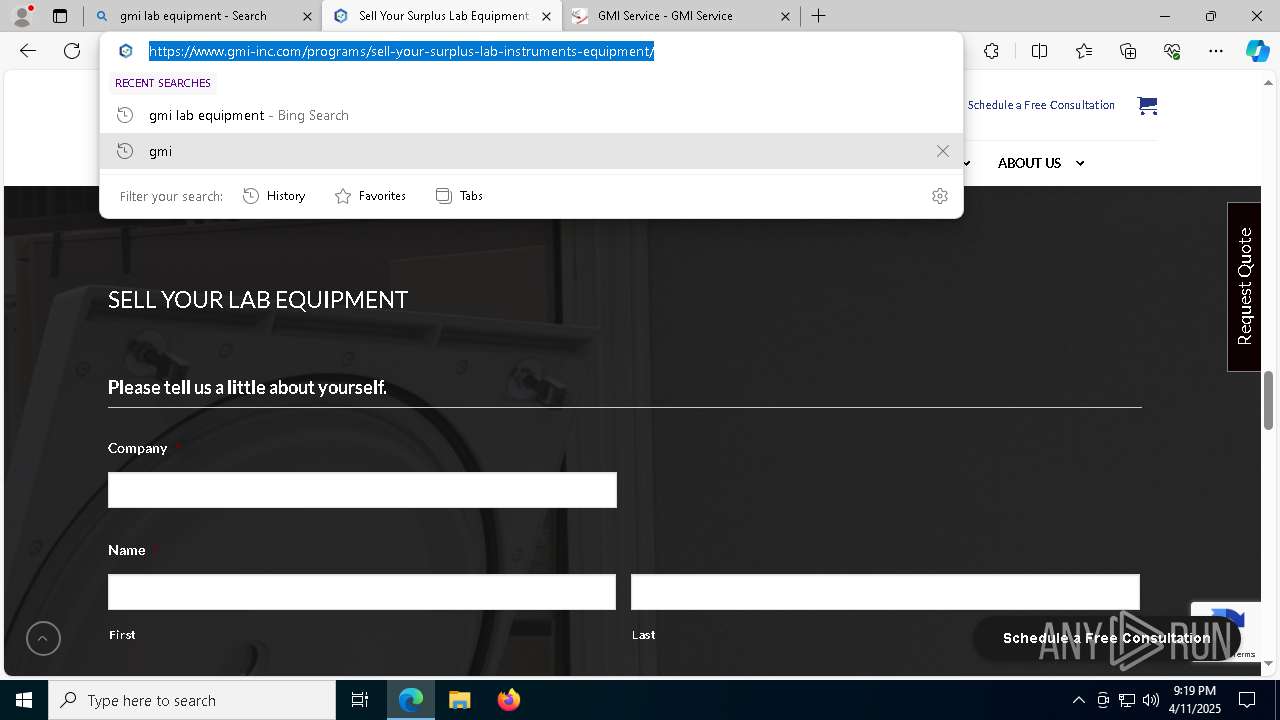This screenshot has height=720, width=1280.
Task: Open Firefox from the taskbar
Action: point(508,700)
